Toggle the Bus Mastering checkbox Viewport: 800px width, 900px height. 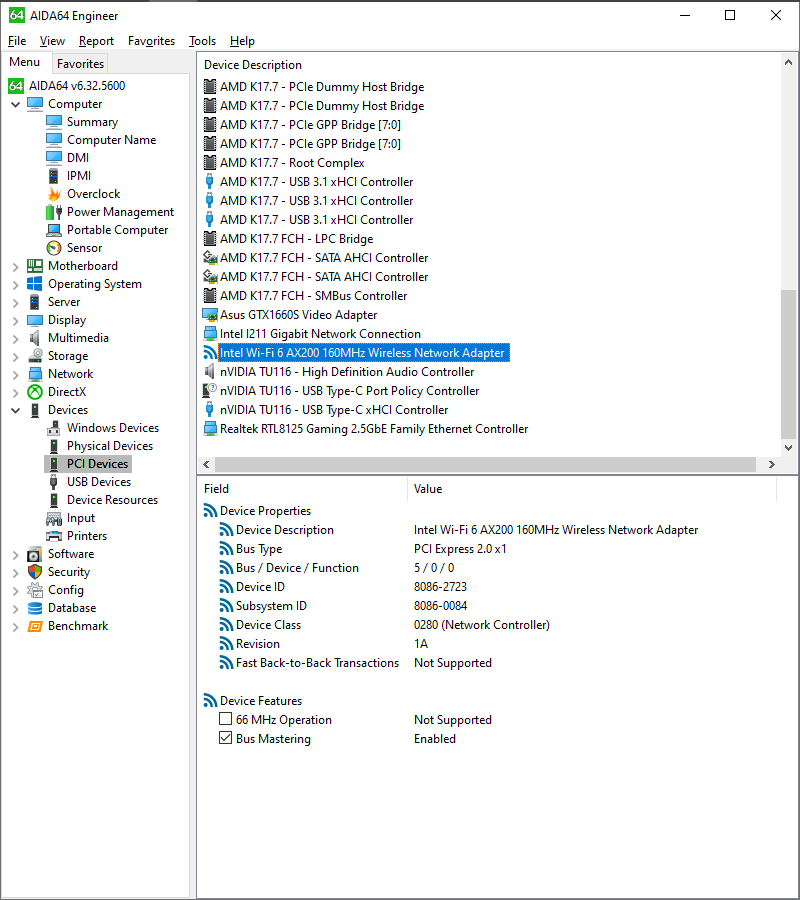pyautogui.click(x=226, y=738)
